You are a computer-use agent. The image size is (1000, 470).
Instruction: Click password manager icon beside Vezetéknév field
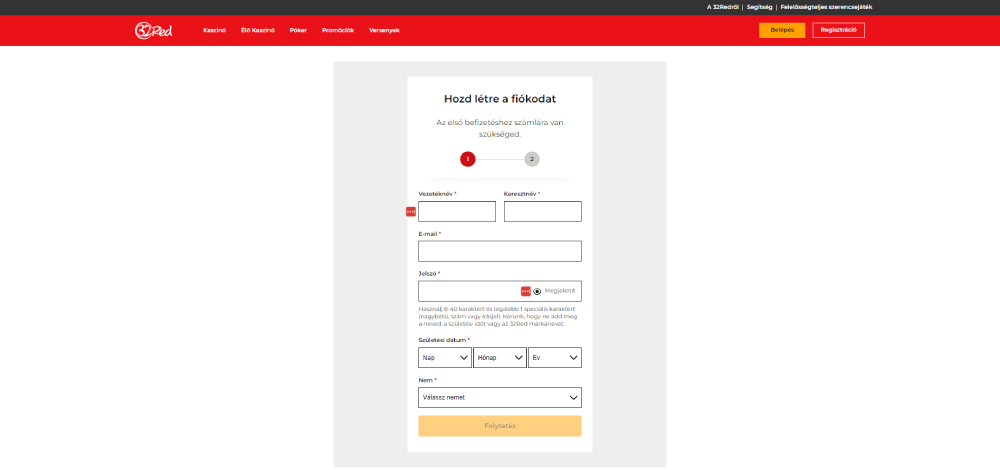410,212
